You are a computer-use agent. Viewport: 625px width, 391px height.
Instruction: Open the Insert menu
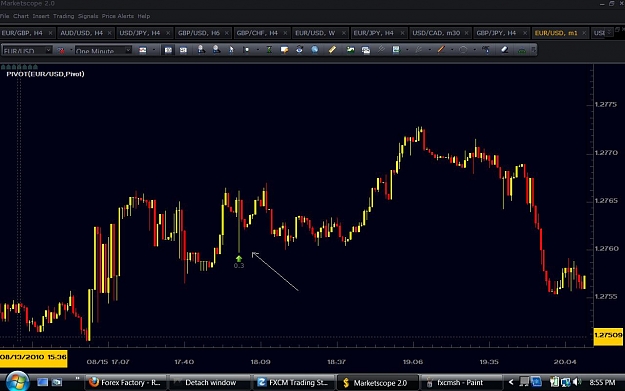(x=41, y=16)
